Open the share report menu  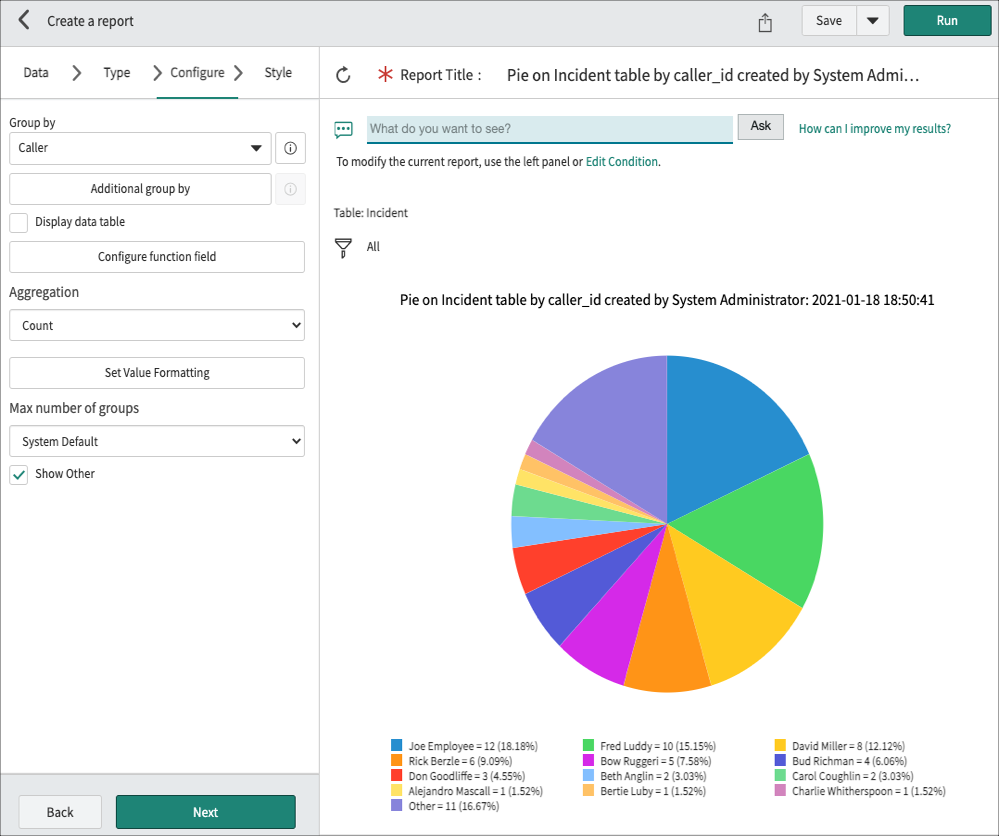[765, 21]
